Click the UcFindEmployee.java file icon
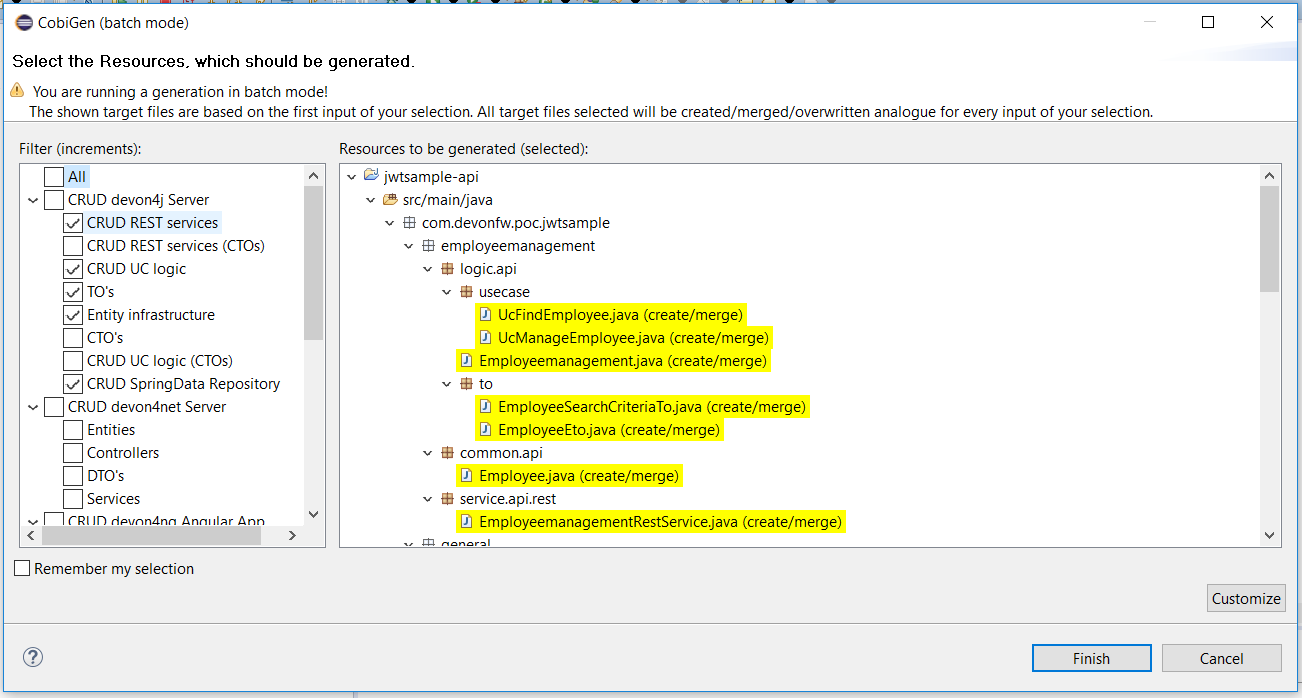The height and width of the screenshot is (698, 1302). [485, 315]
